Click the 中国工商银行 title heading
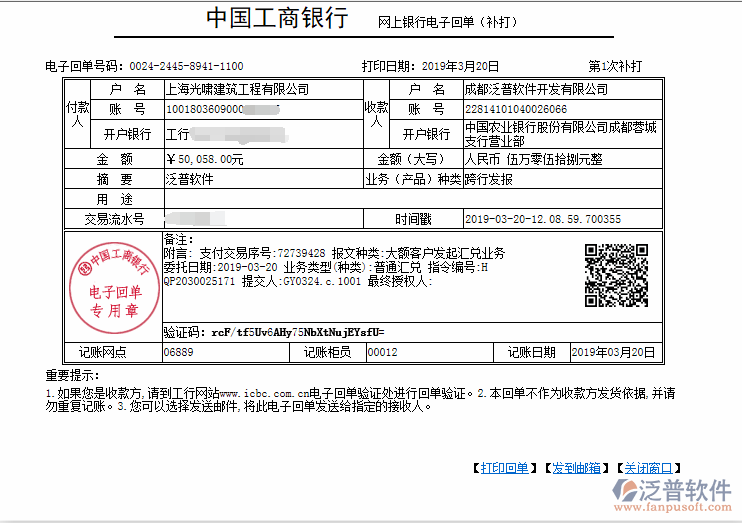Viewport: 742px width, 523px height. coord(277,18)
